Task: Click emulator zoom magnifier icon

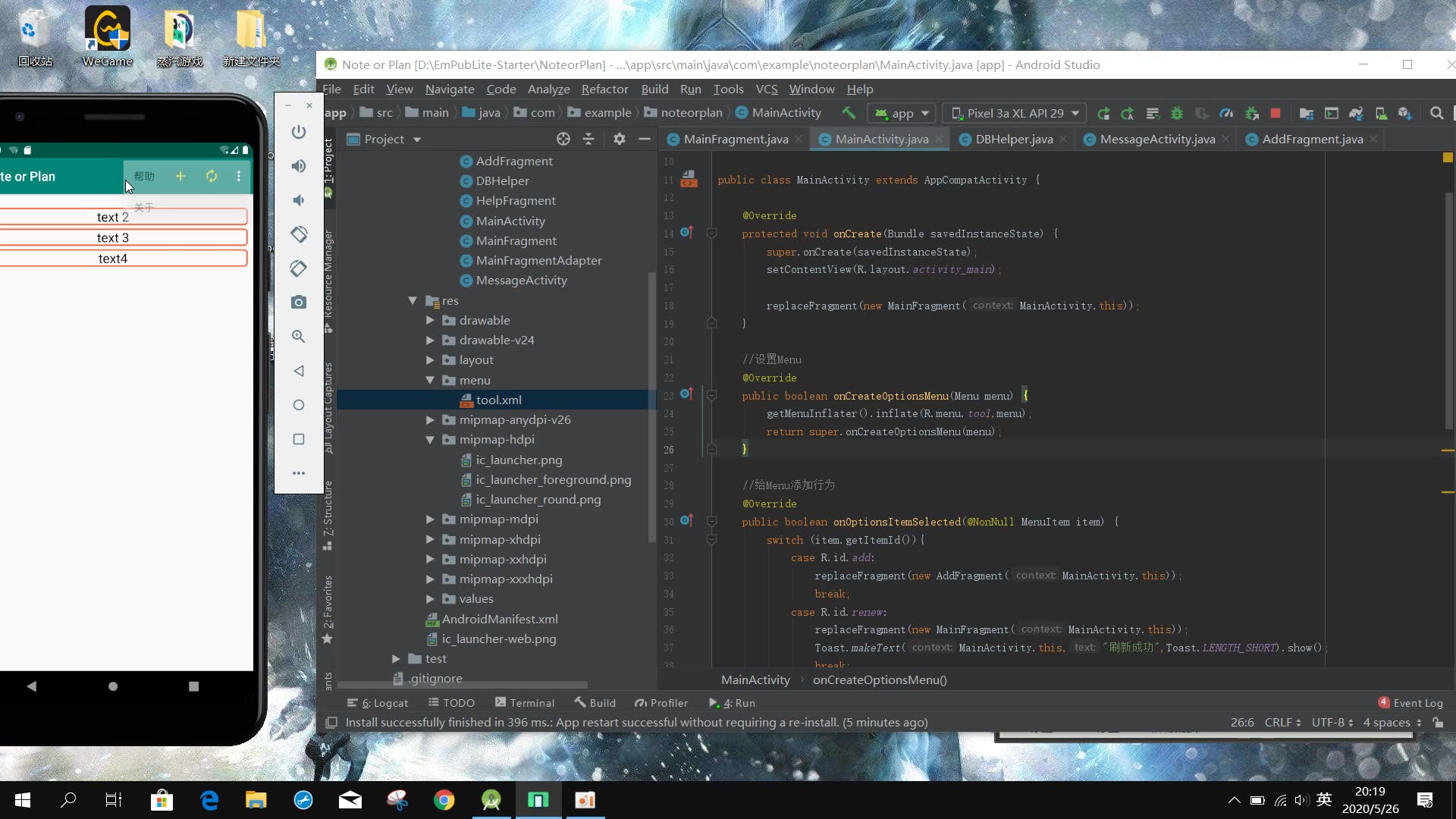Action: [x=299, y=337]
